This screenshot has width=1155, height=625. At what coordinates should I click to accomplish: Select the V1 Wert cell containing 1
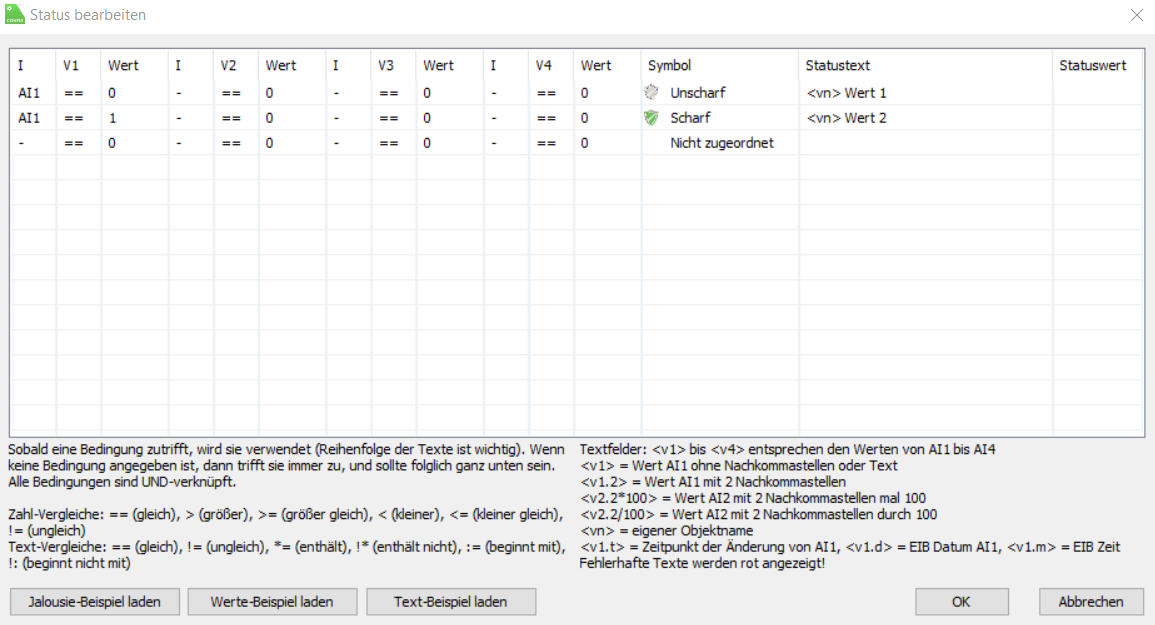pos(135,118)
